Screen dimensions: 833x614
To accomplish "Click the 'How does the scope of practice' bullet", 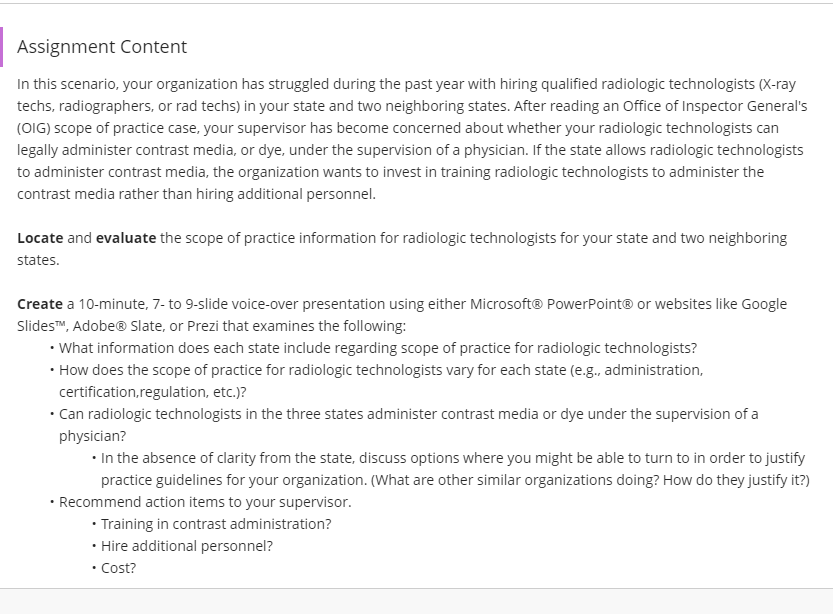I will pos(381,381).
